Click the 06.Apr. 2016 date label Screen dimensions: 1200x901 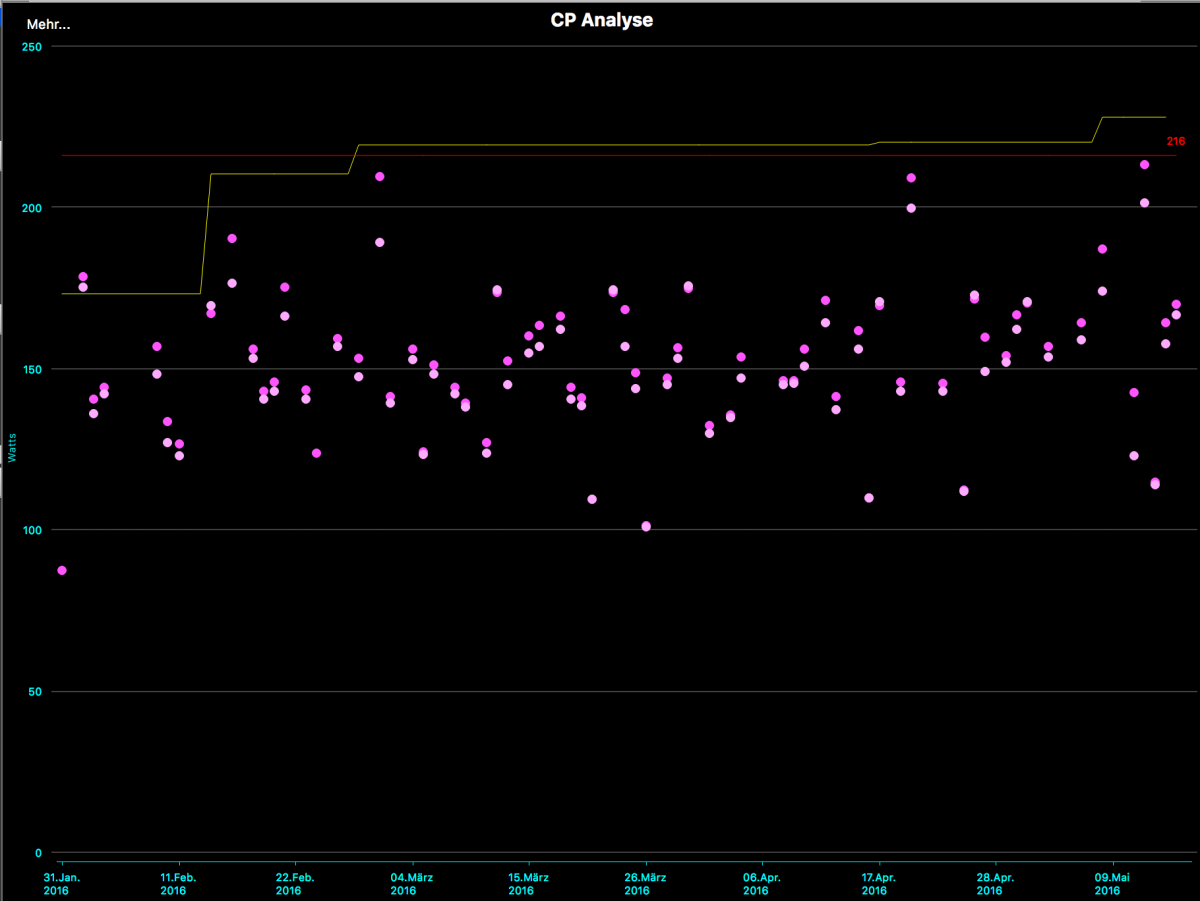pyautogui.click(x=761, y=884)
